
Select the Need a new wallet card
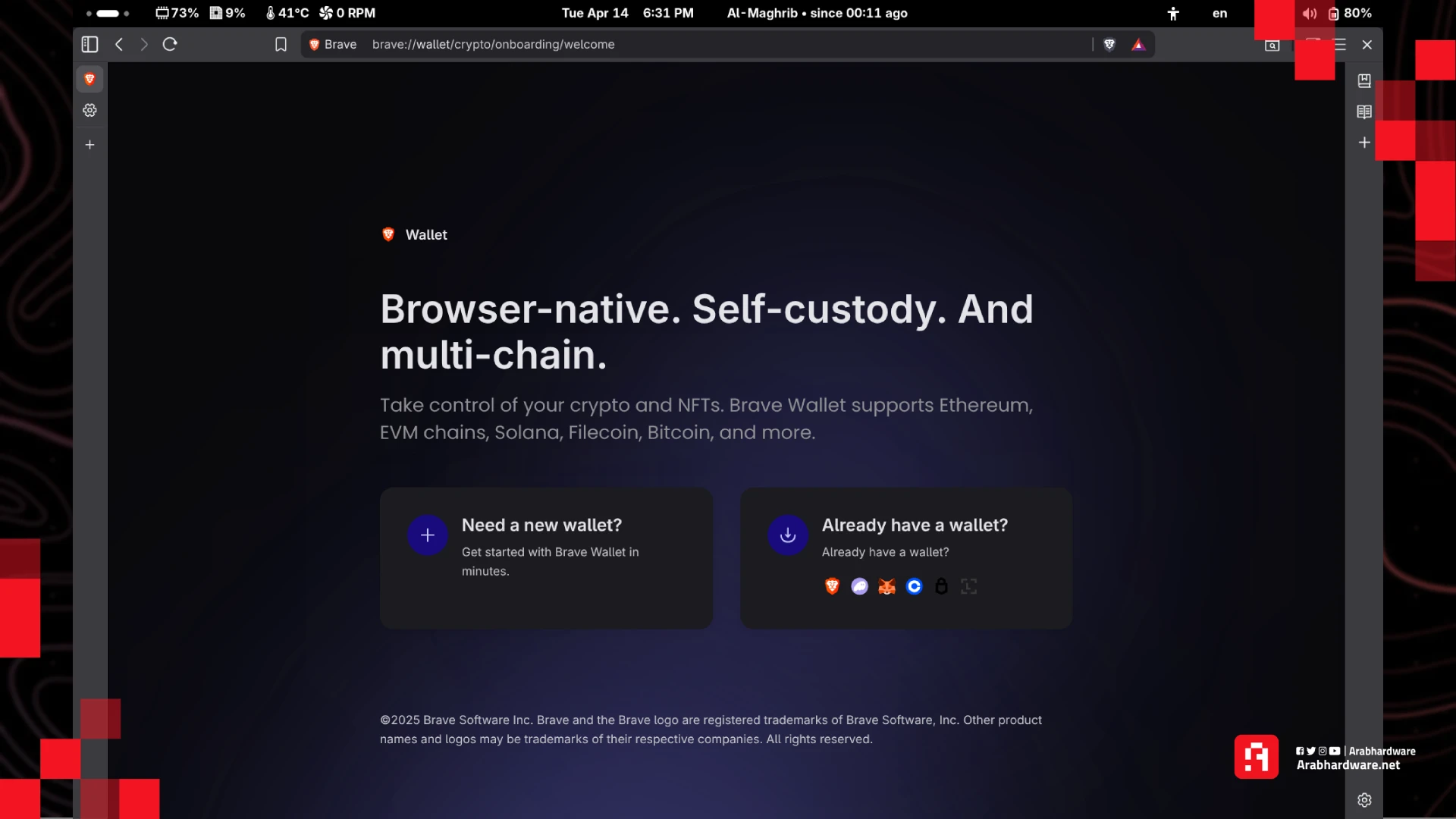545,558
